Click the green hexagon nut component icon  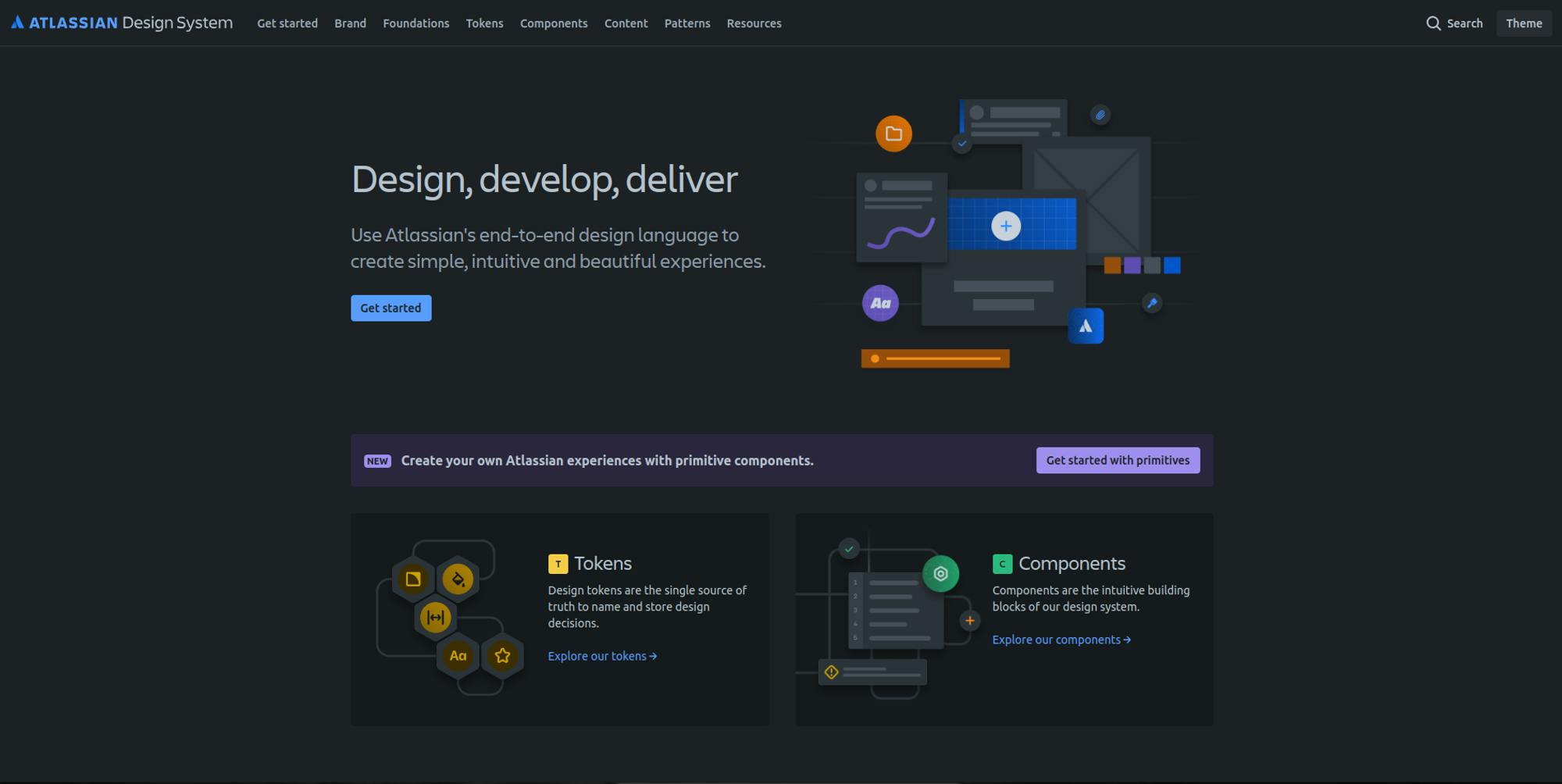coord(940,574)
